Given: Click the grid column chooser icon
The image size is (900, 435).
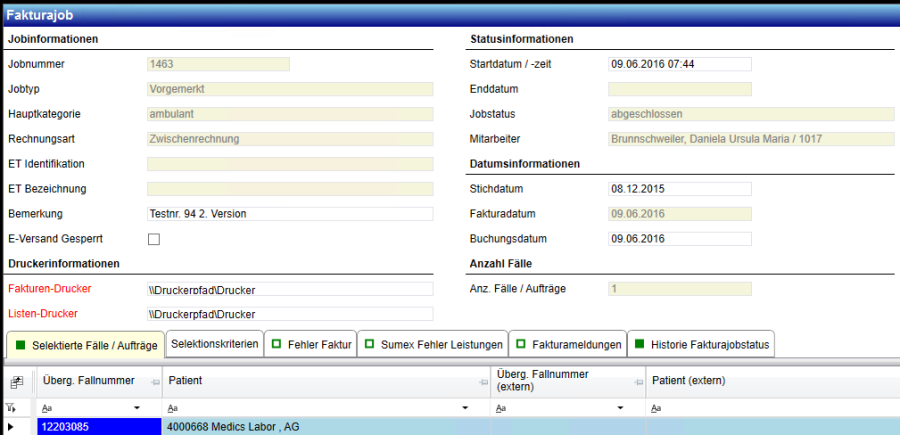Looking at the screenshot, I should pos(16,382).
